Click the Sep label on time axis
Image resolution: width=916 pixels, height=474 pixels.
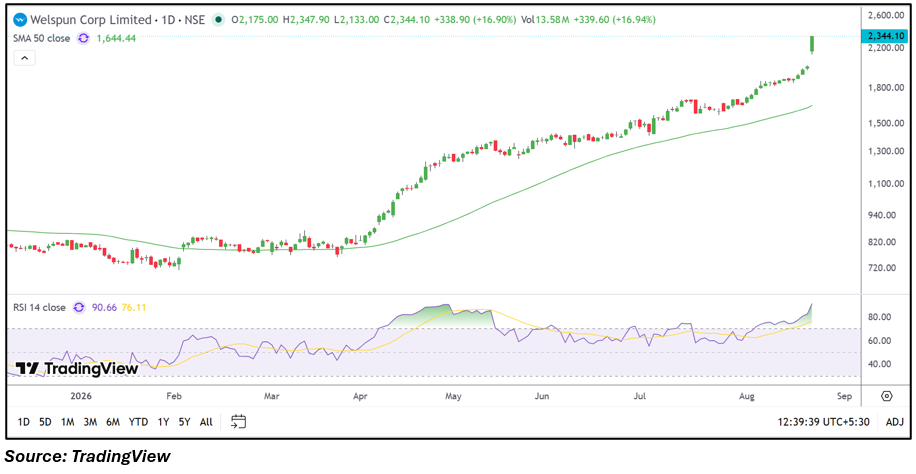[x=844, y=397]
